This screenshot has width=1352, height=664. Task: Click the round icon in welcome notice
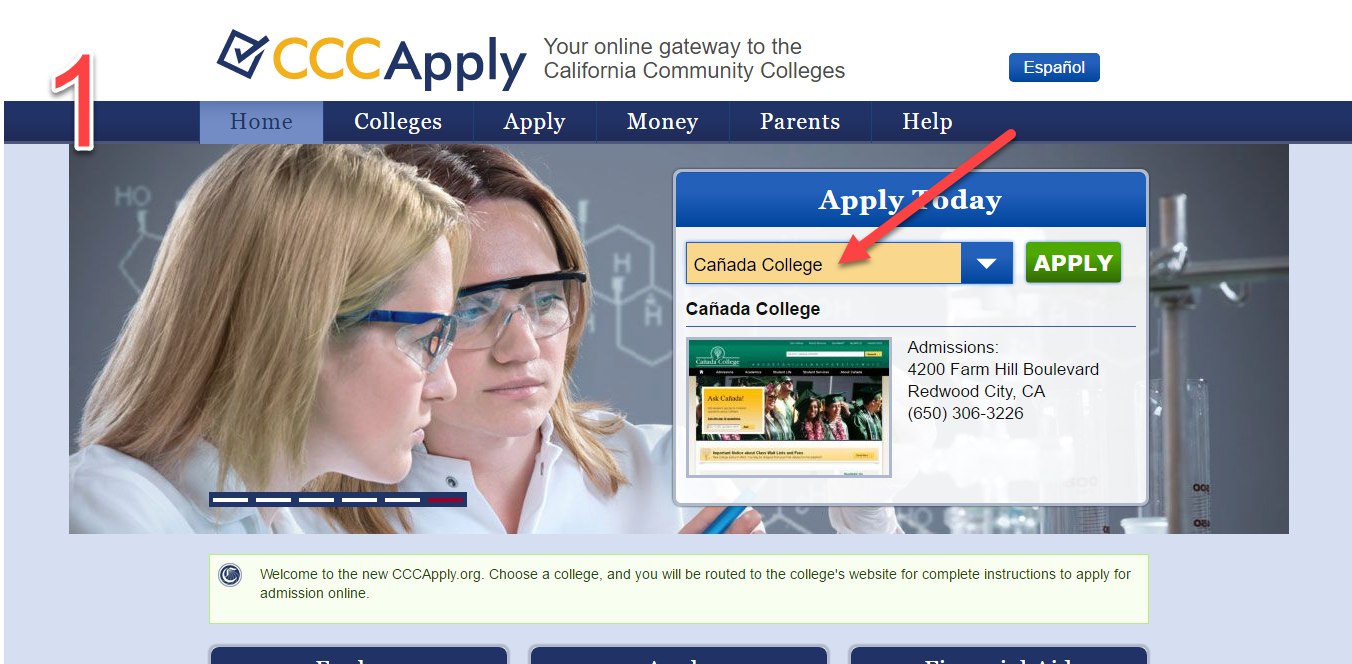pos(231,575)
